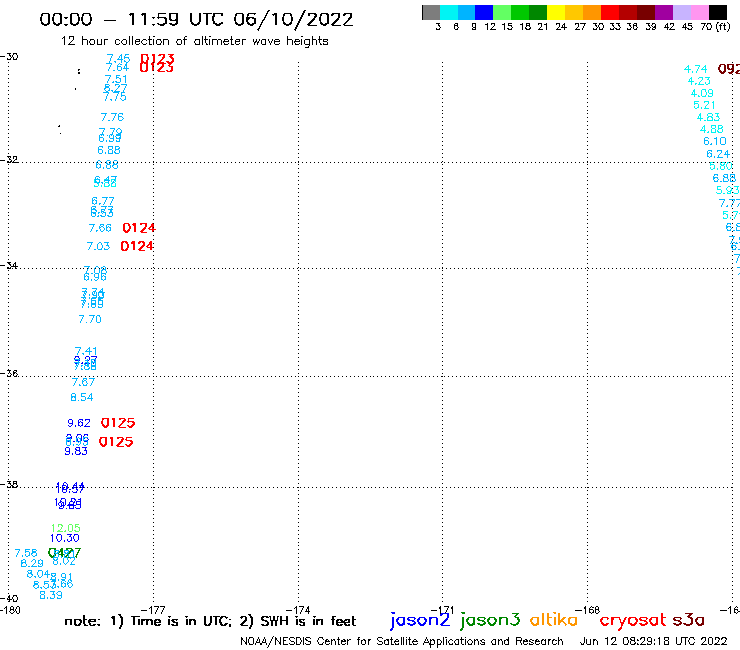740x650 pixels.
Task: Click the 'Jun 12 08:29:18 UTC 2022' timestamp
Action: [x=654, y=641]
